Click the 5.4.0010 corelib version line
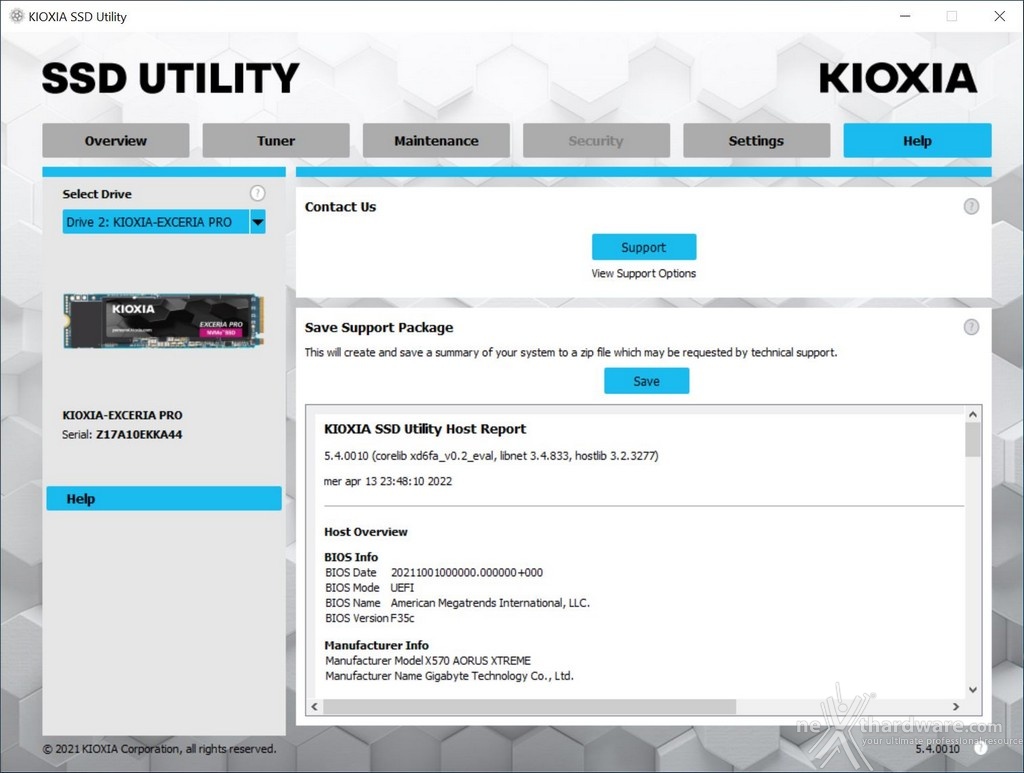 [x=491, y=456]
